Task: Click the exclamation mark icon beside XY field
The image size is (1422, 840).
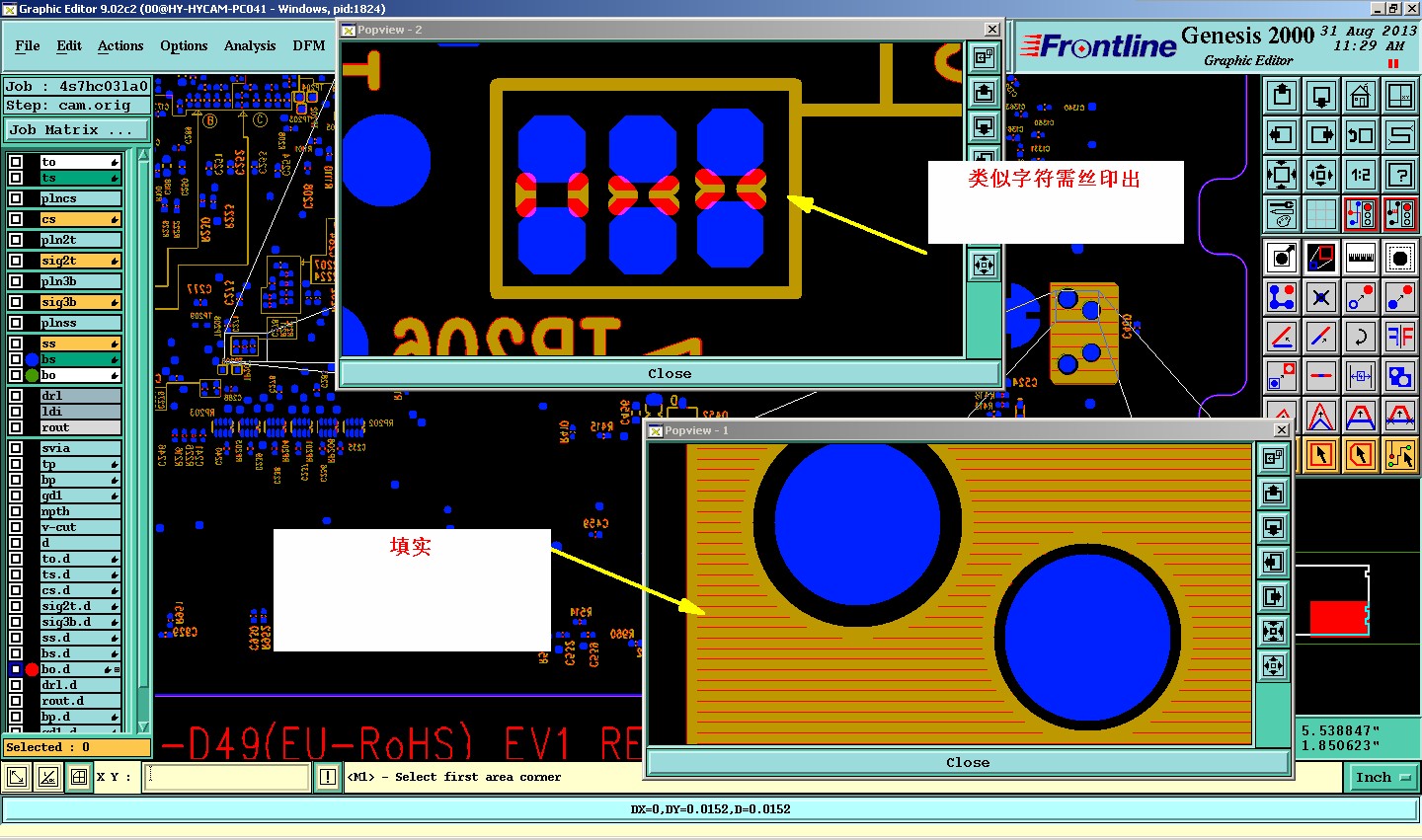Action: 328,777
